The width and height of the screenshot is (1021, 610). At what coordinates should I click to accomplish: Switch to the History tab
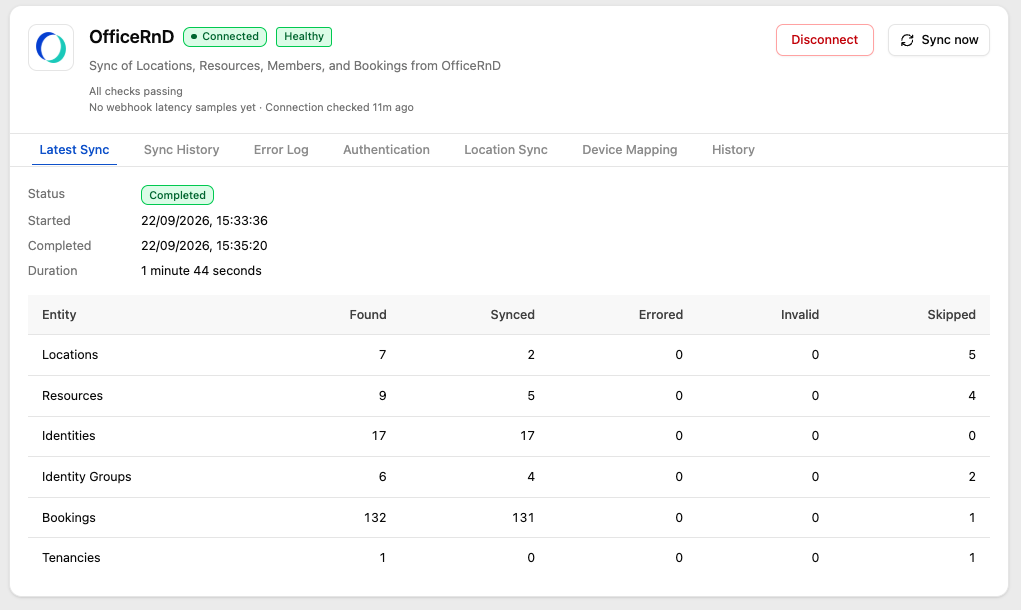[733, 150]
